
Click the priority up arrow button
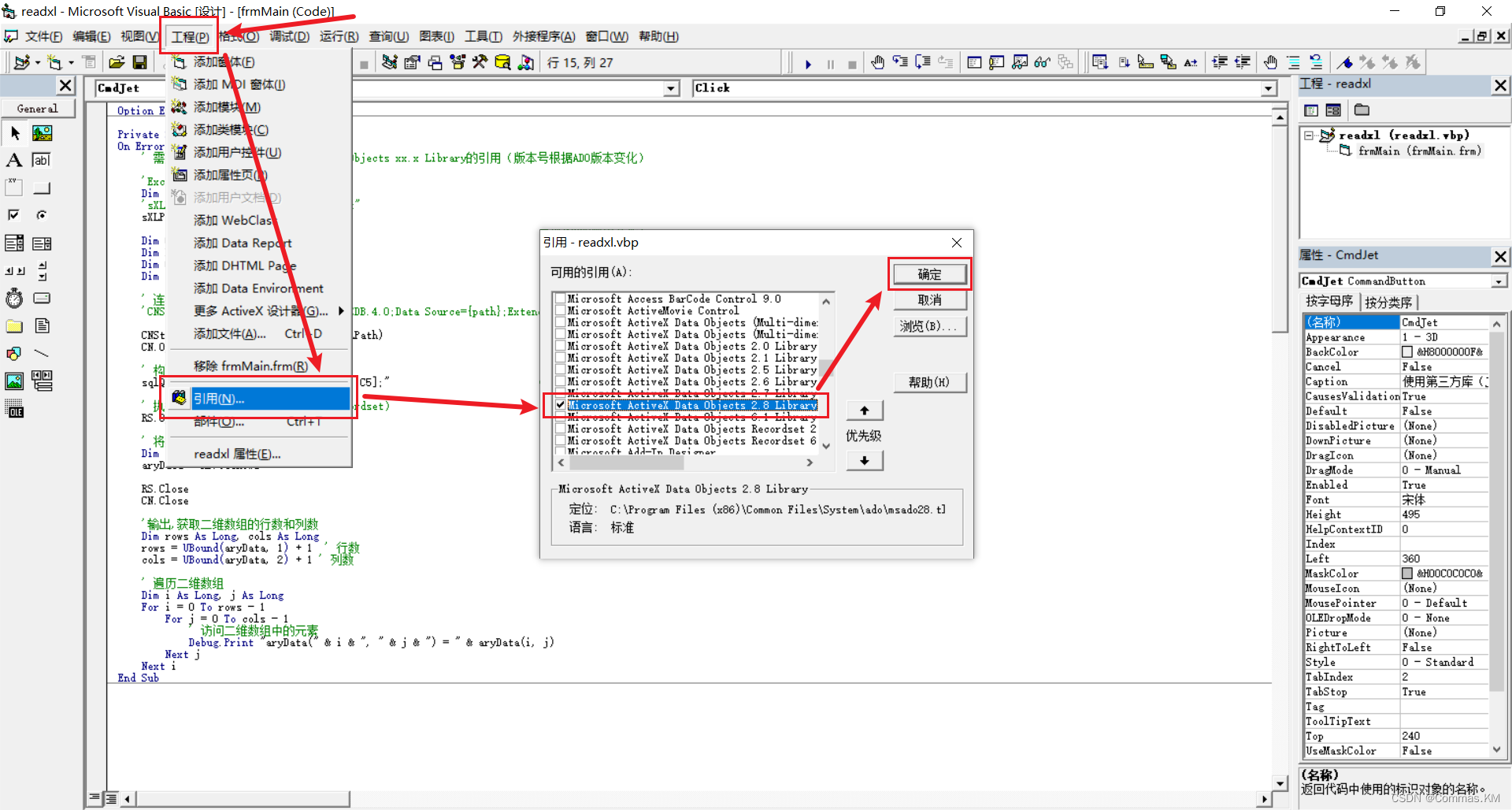point(865,411)
